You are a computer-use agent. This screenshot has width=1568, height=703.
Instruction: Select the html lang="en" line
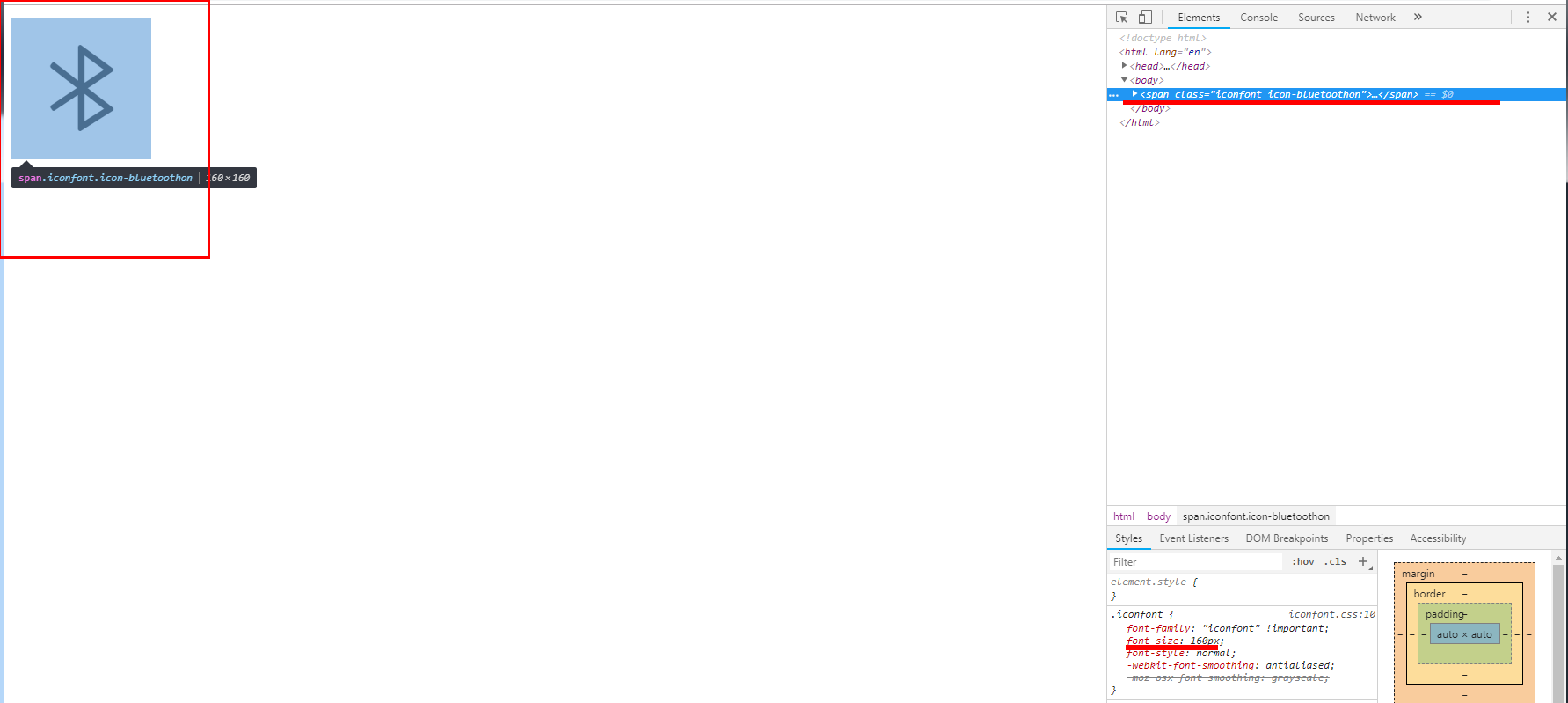click(x=1165, y=52)
